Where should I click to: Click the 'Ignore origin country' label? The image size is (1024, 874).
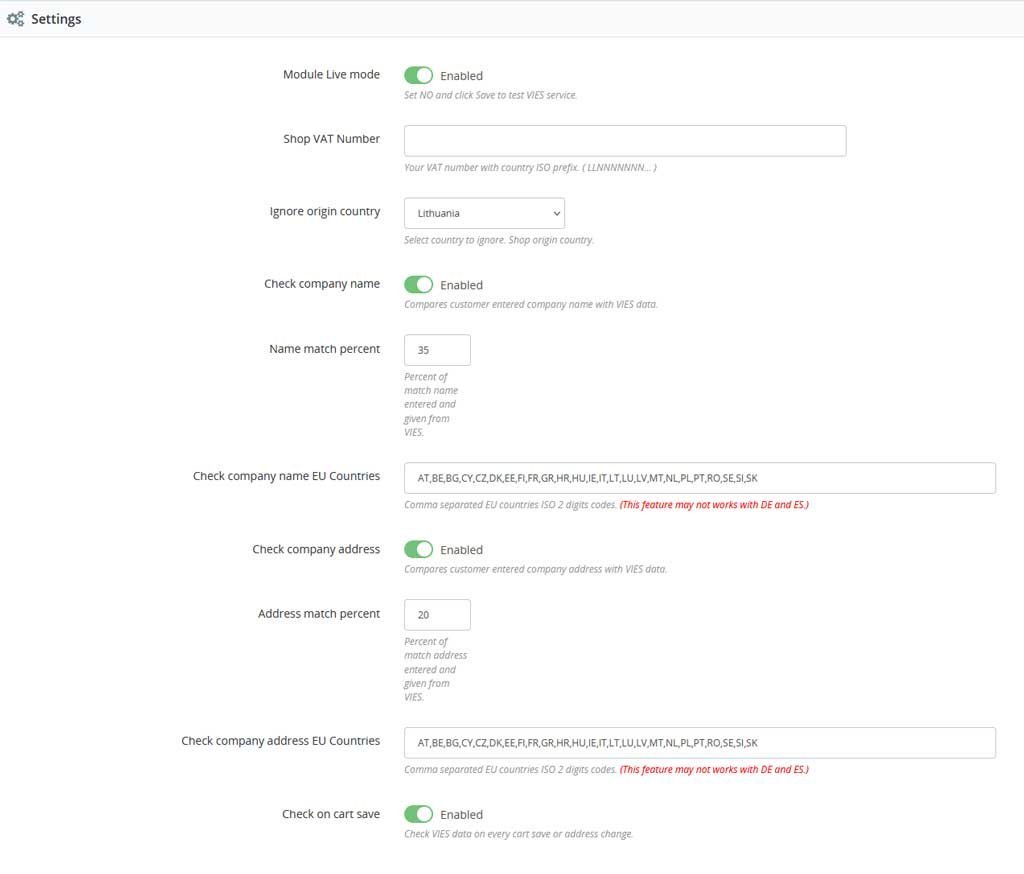[325, 212]
